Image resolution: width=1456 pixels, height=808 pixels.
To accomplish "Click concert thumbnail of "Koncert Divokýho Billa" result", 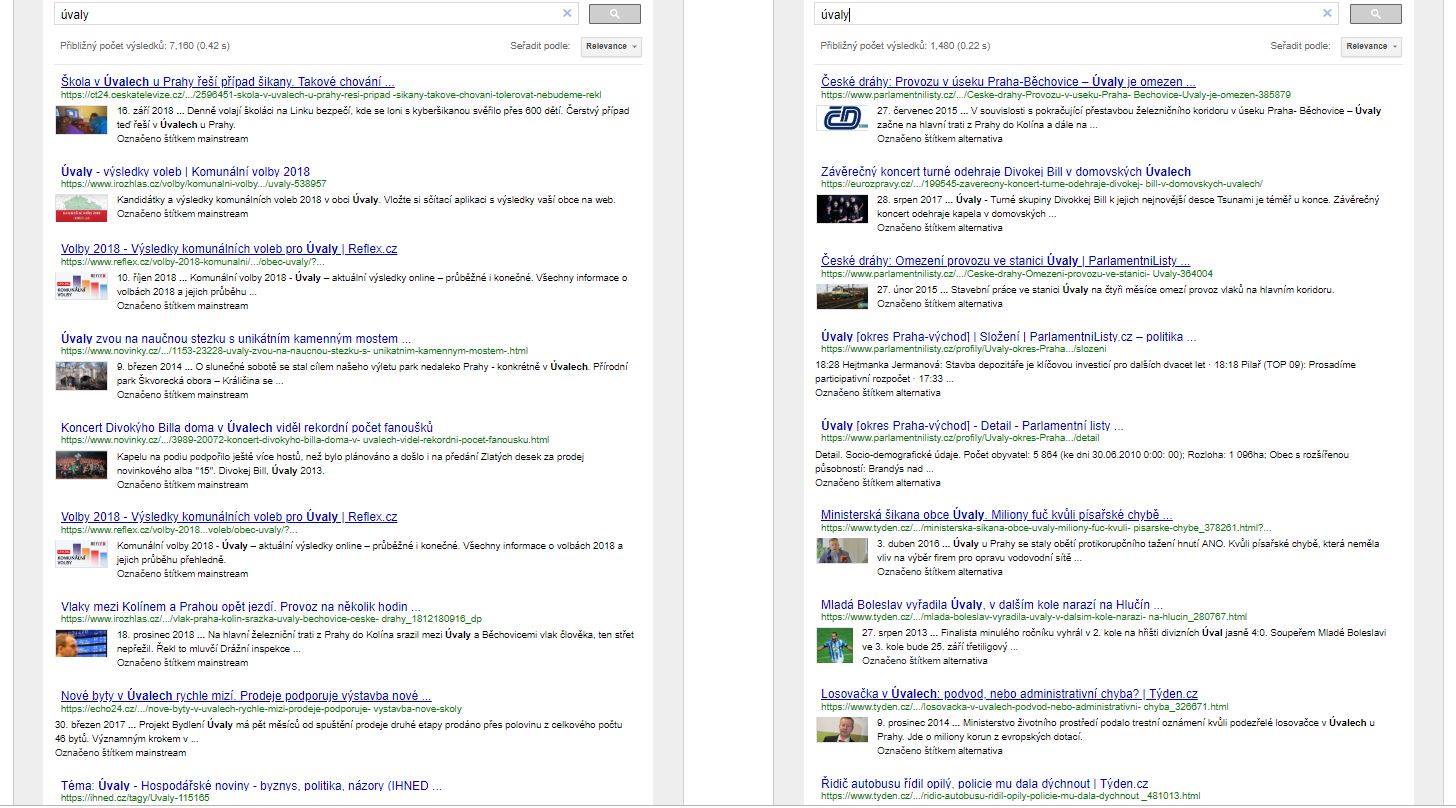I will tap(82, 465).
